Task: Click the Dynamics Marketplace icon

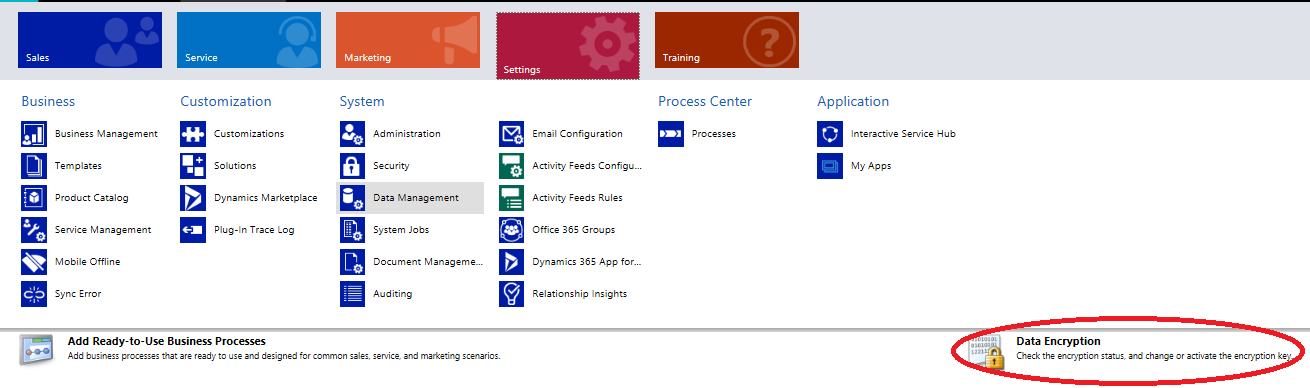Action: (193, 198)
